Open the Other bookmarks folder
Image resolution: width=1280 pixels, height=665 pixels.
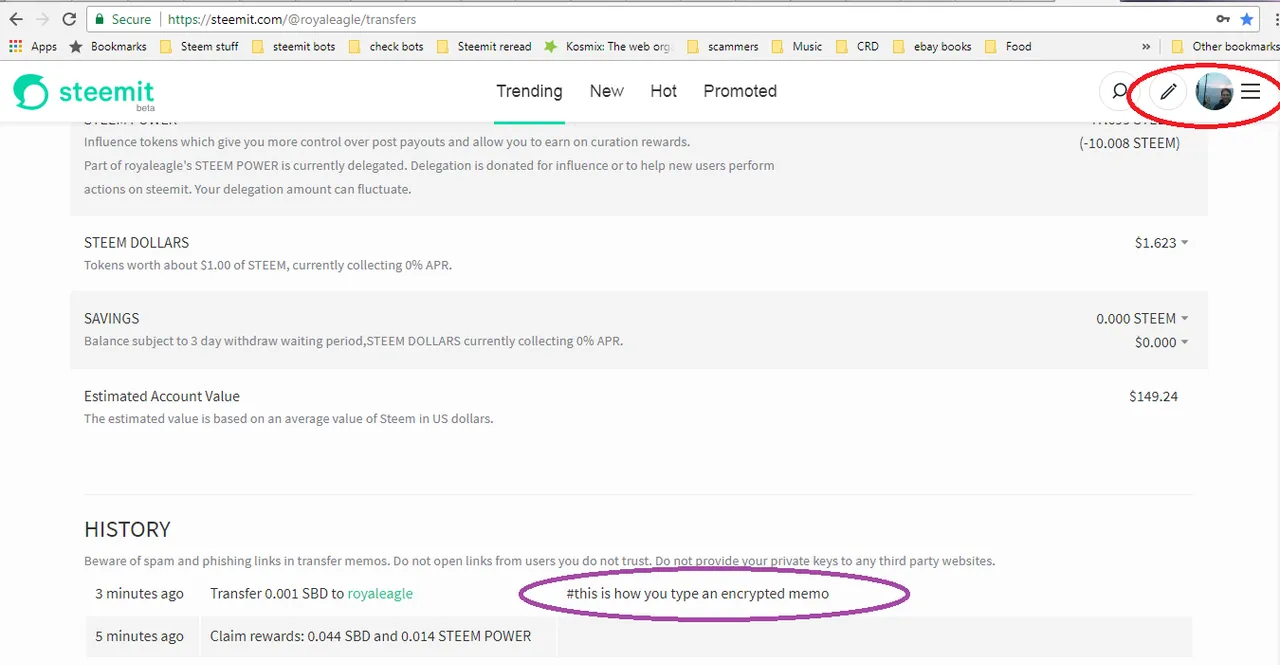tap(1225, 46)
